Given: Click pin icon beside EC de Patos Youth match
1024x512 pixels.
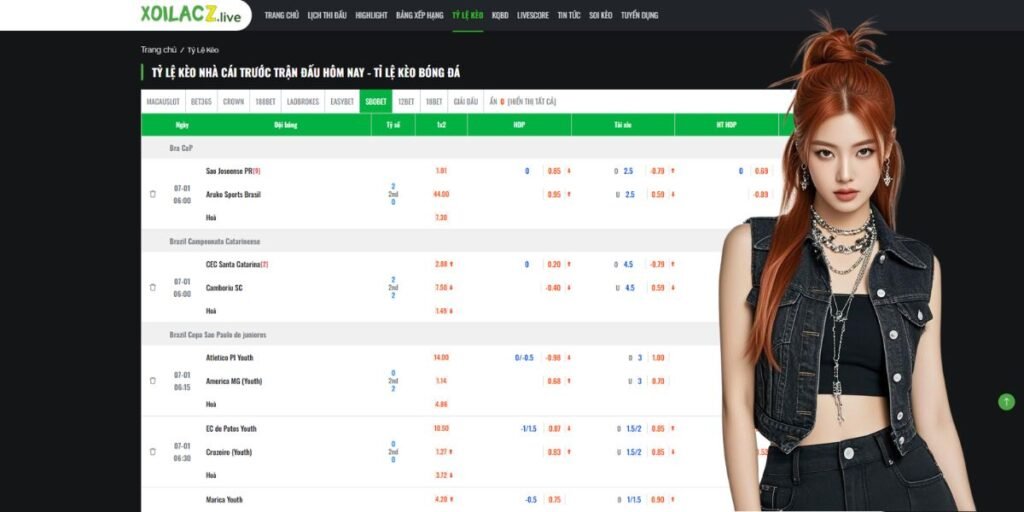Looking at the screenshot, I should click(153, 451).
